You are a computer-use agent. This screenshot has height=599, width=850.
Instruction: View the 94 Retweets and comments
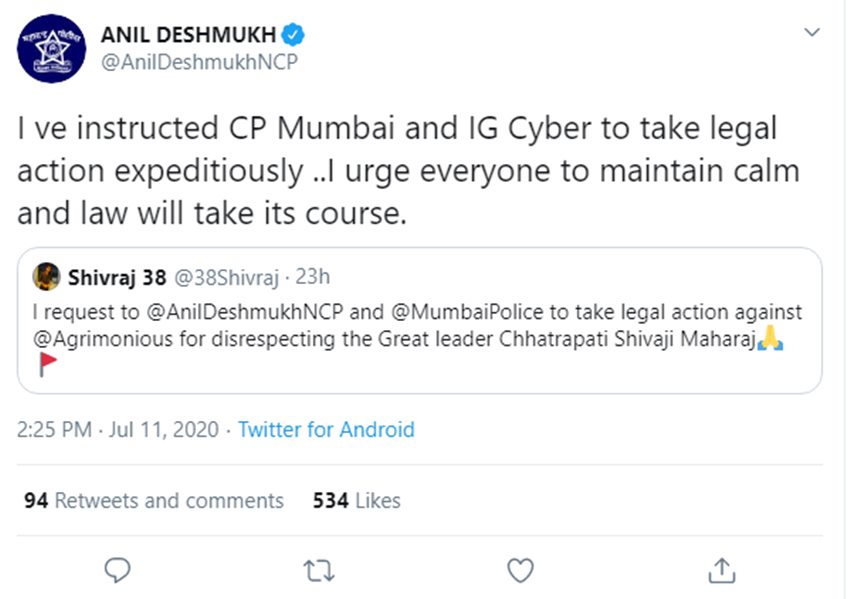point(154,500)
